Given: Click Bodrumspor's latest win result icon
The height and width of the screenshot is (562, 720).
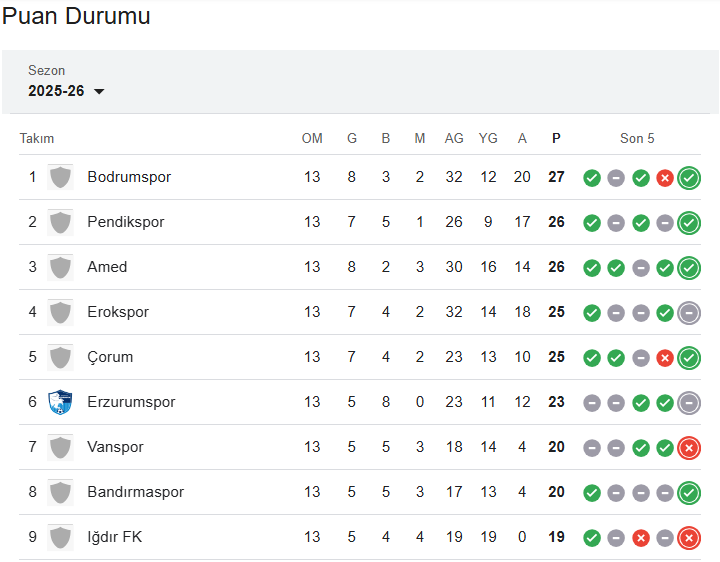Looking at the screenshot, I should pos(689,178).
